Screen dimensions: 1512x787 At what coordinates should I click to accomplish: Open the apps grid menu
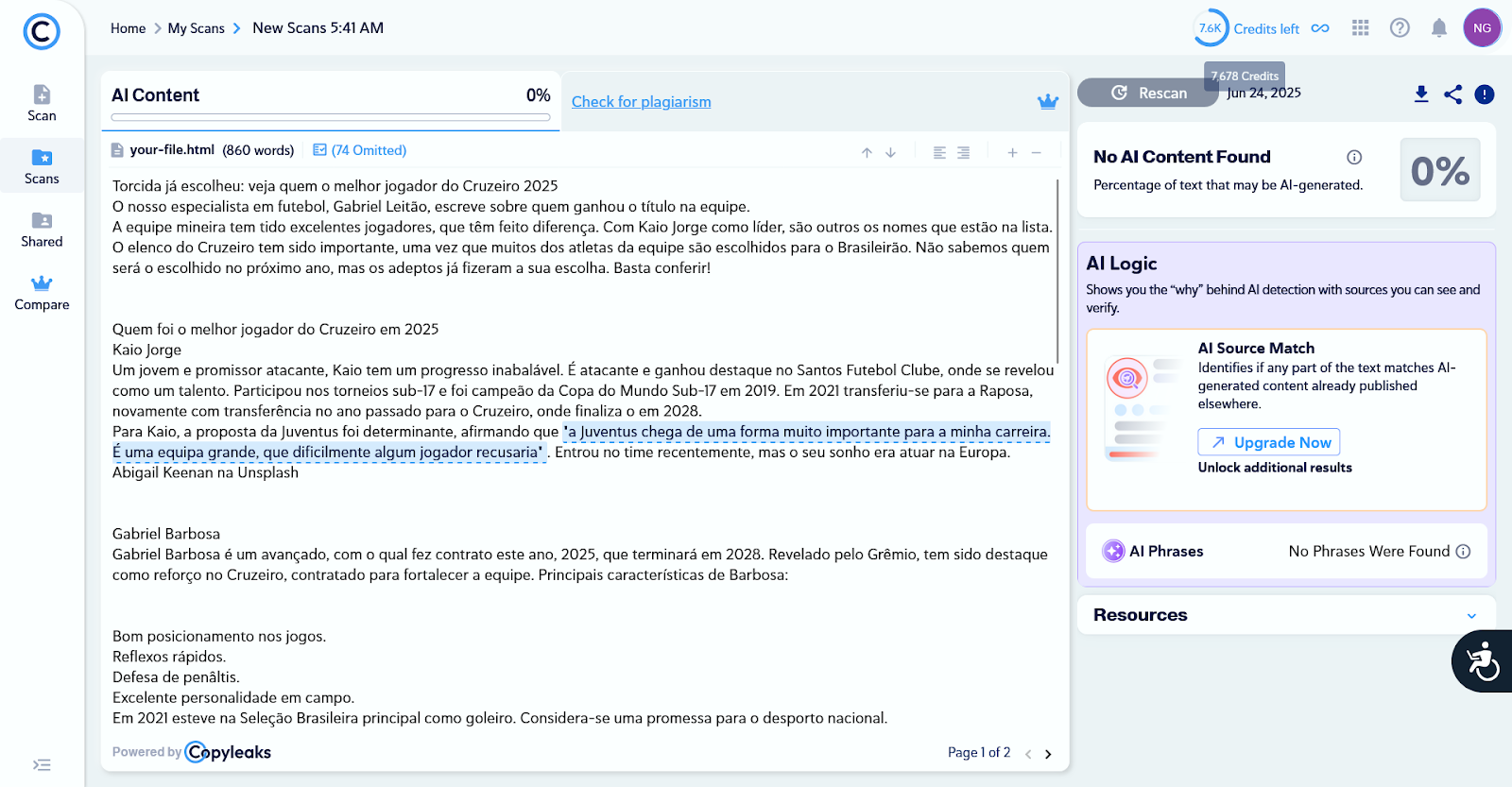pos(1360,27)
